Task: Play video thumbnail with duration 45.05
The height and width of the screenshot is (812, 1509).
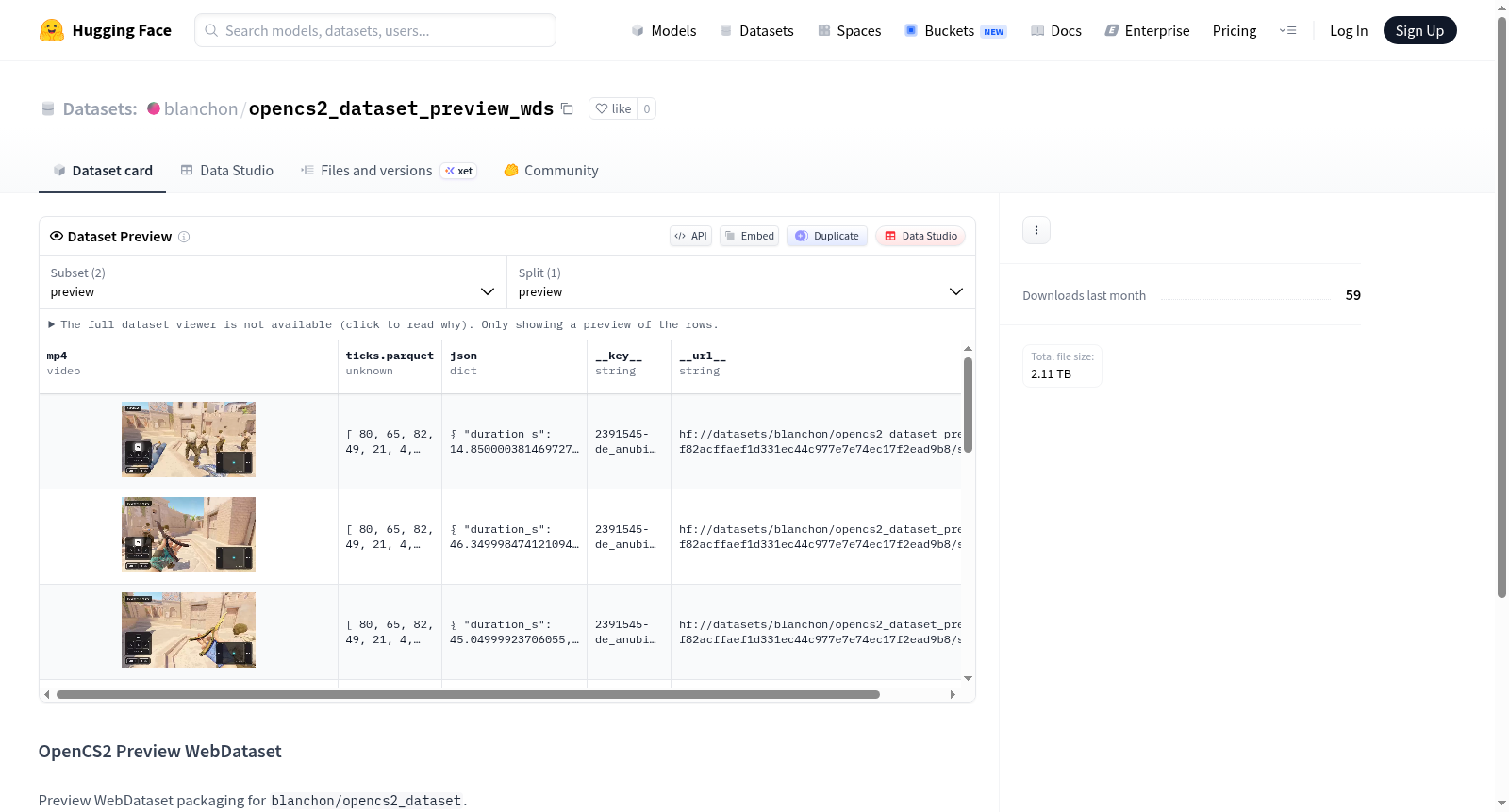Action: (189, 630)
